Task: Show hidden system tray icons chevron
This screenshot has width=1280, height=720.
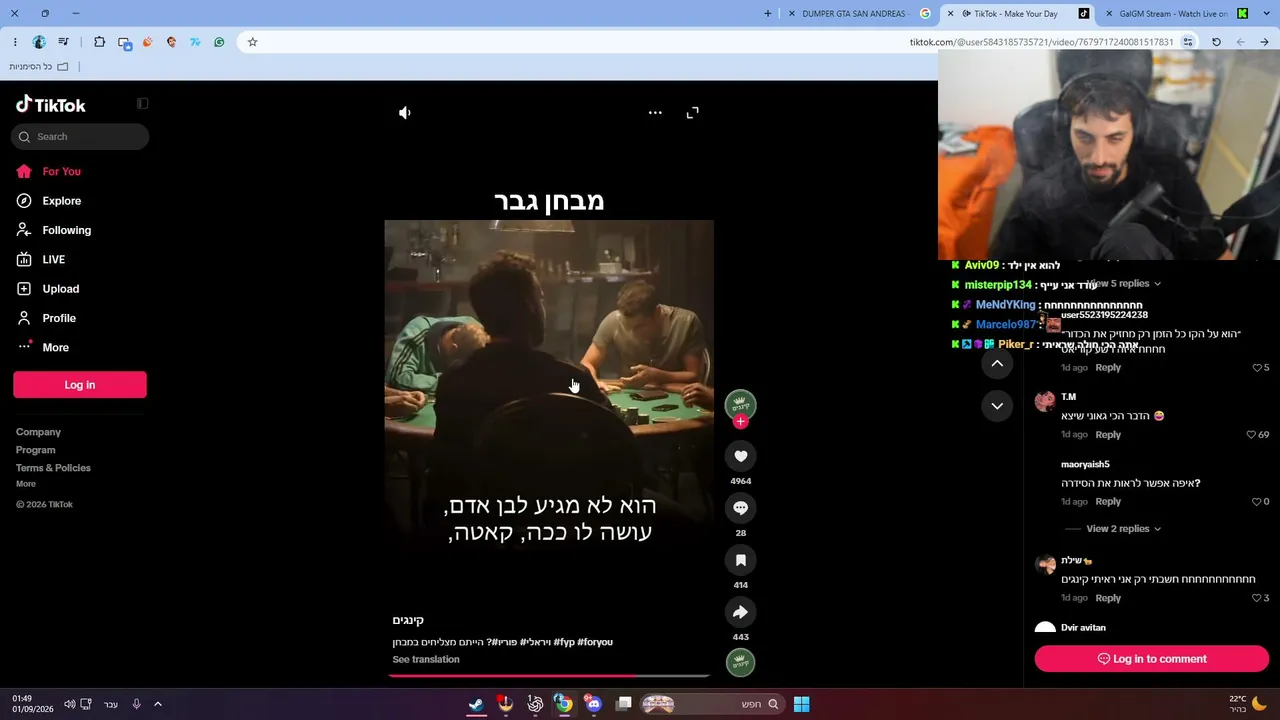Action: click(x=157, y=704)
